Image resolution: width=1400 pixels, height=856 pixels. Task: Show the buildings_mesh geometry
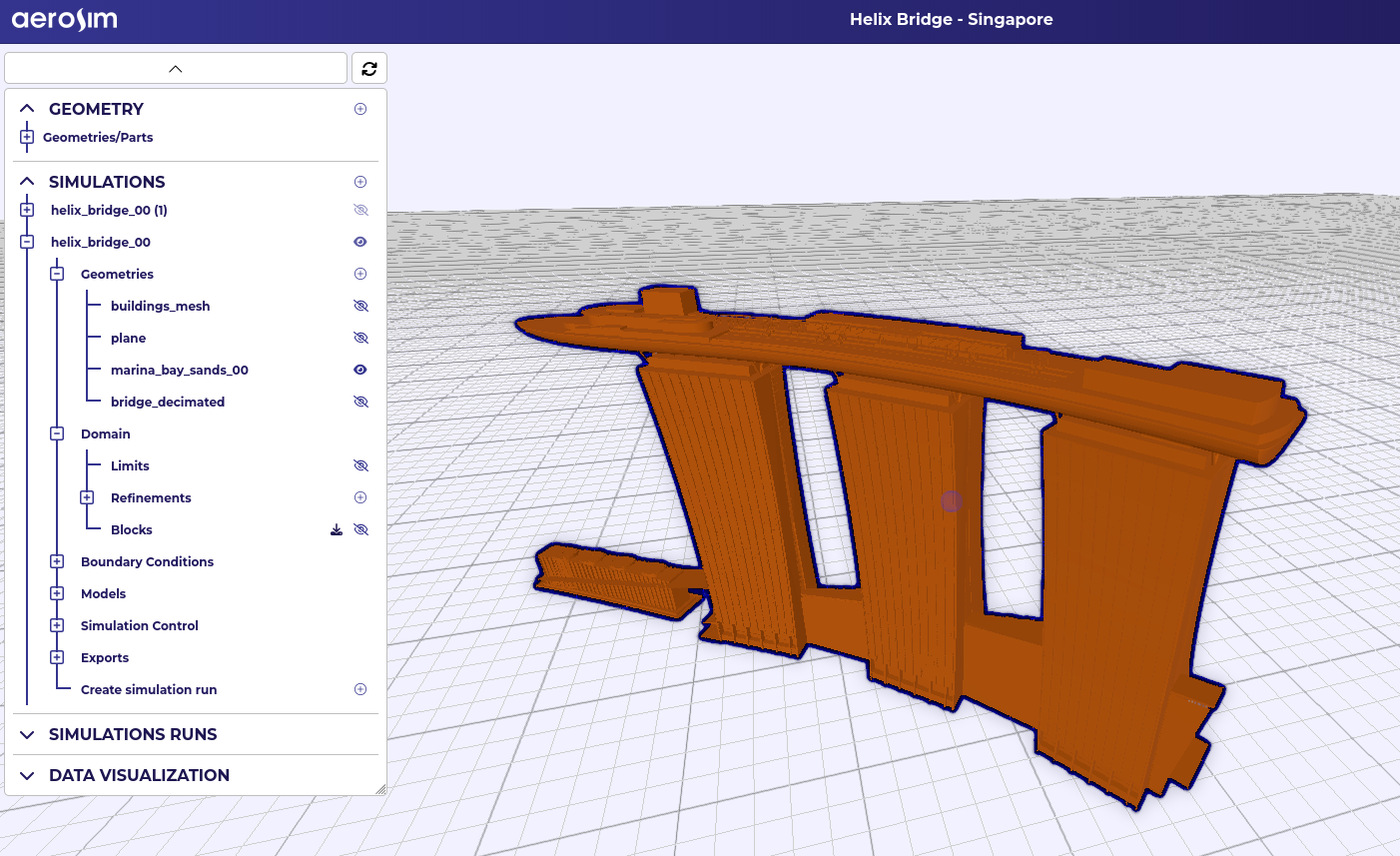pyautogui.click(x=360, y=306)
